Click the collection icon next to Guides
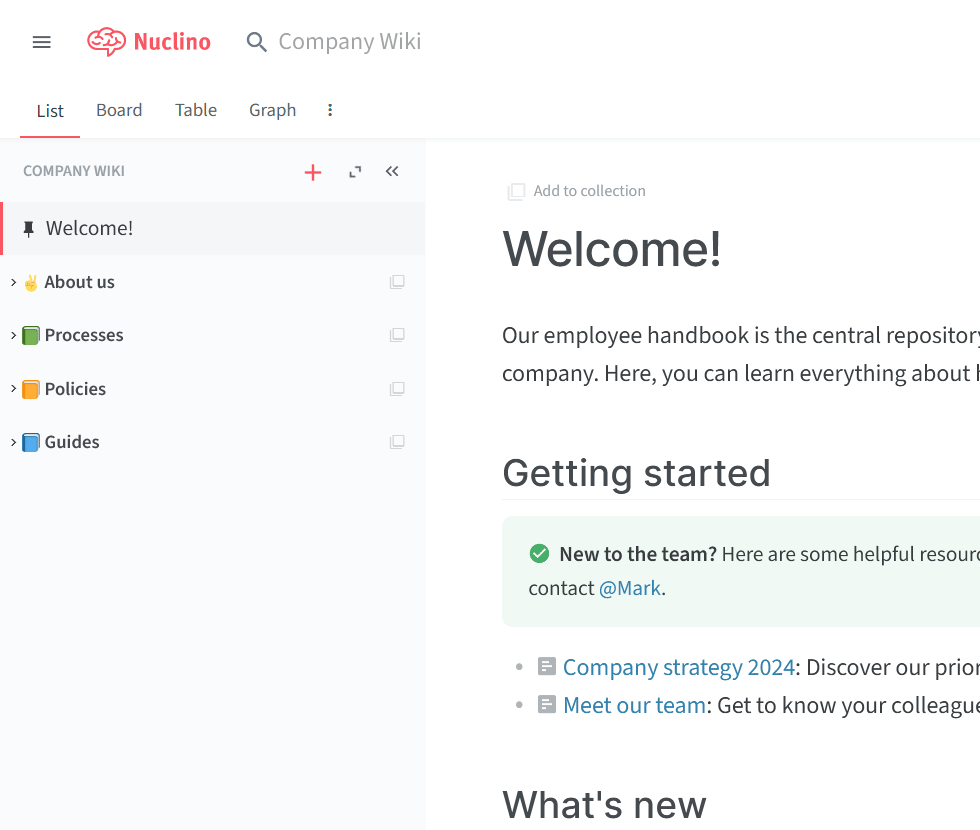Screen dimensions: 980x830 pos(397,441)
